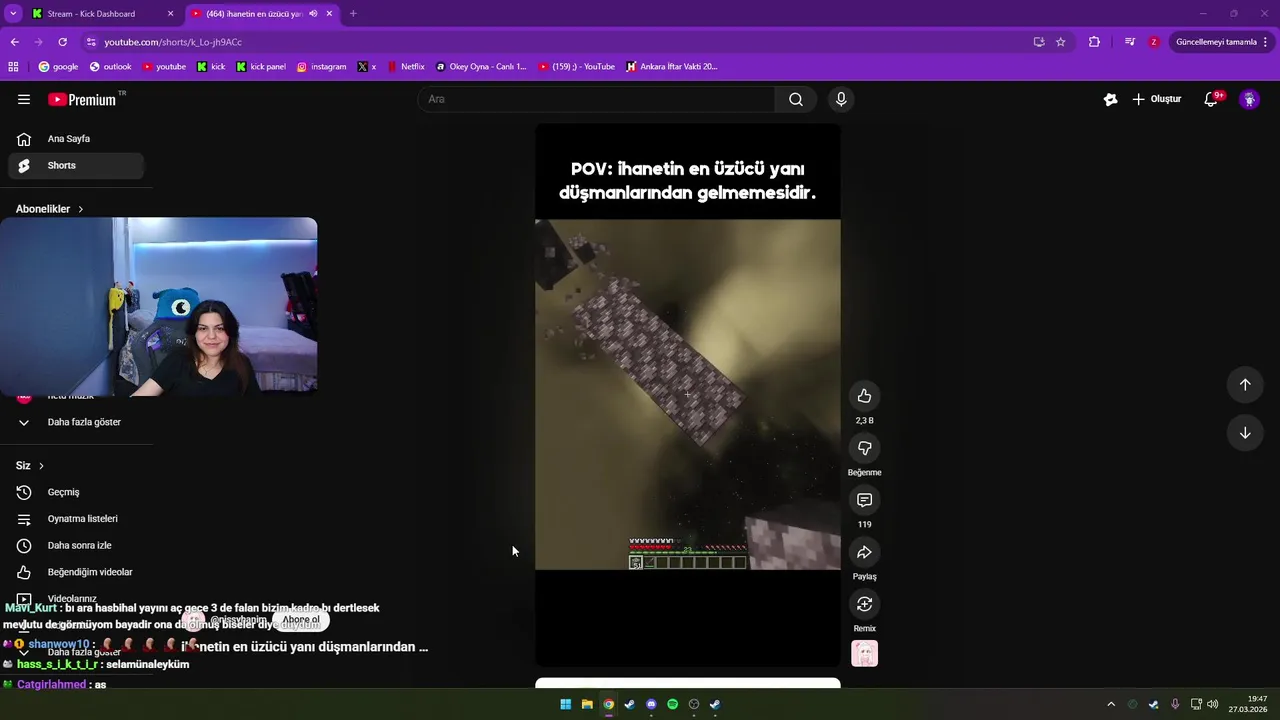Open the sound thumbnail under Remix
The height and width of the screenshot is (720, 1280).
(865, 653)
